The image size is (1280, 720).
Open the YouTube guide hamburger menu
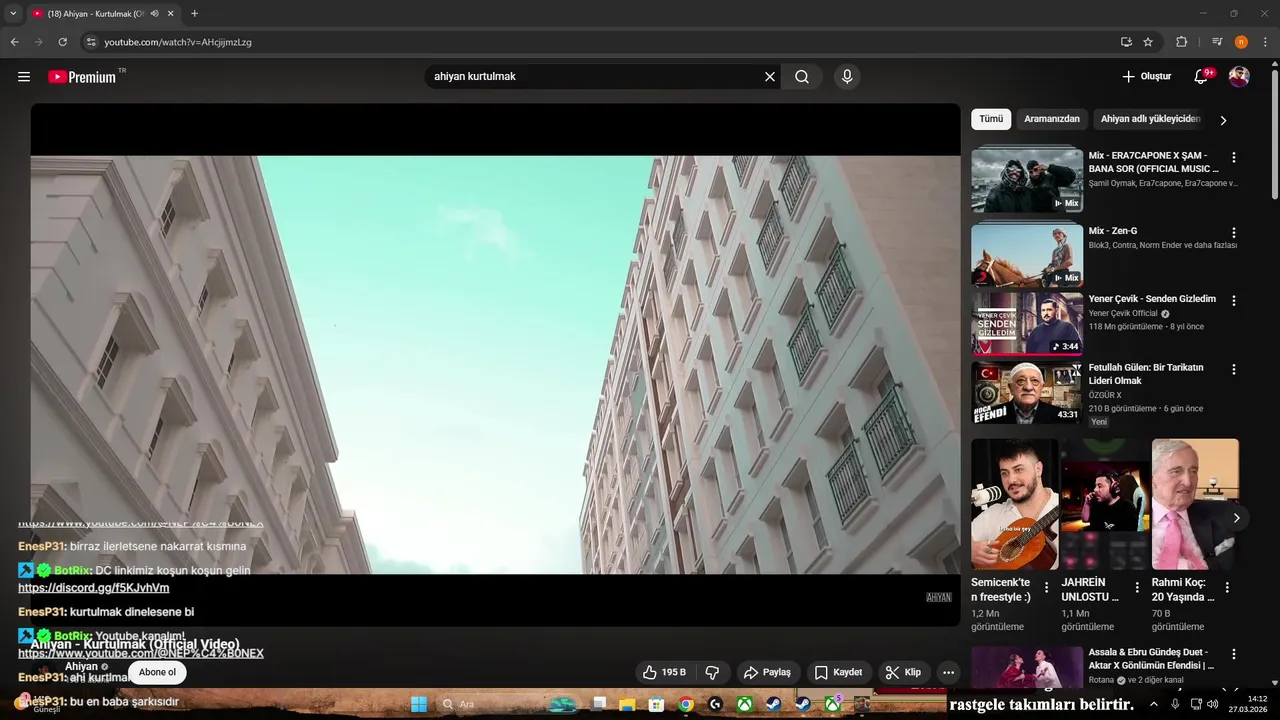pos(24,77)
